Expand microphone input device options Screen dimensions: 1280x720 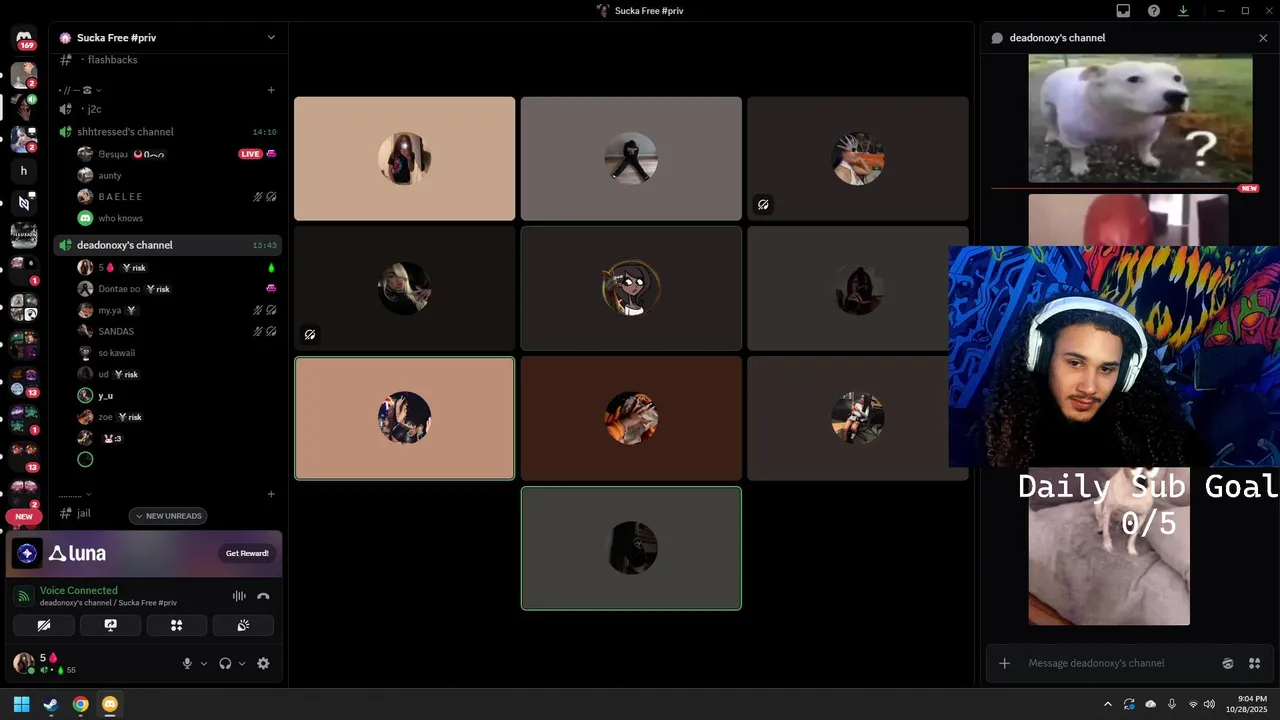tap(204, 663)
